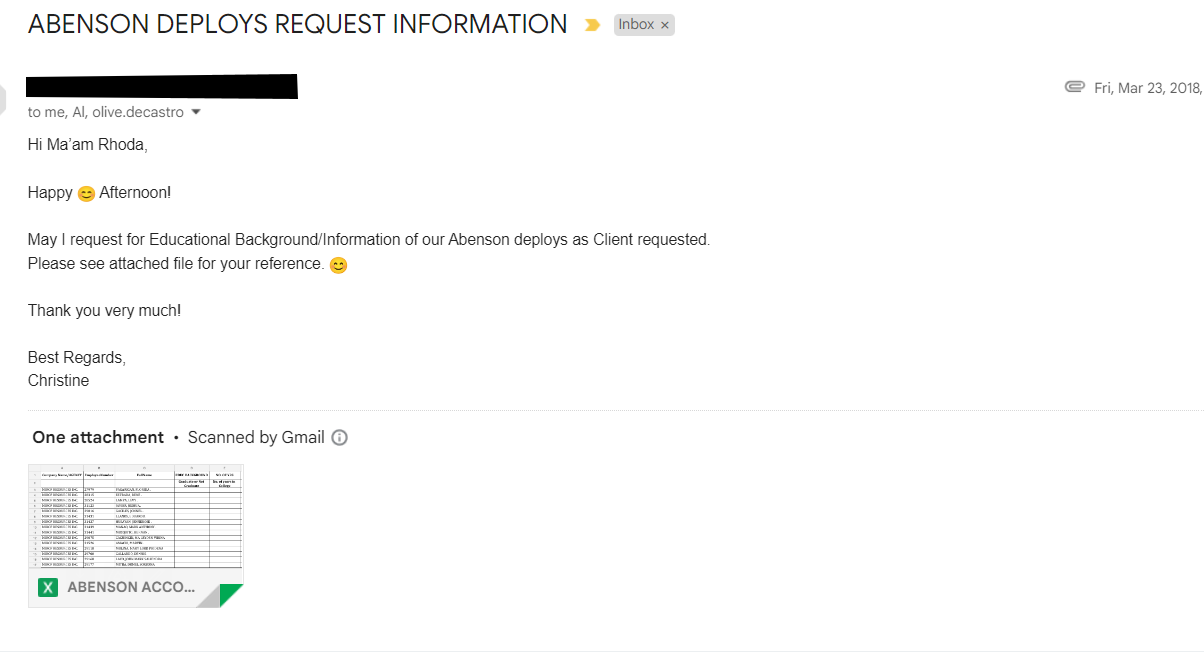Click the "One attachment" heading
1204x658 pixels.
tap(98, 437)
